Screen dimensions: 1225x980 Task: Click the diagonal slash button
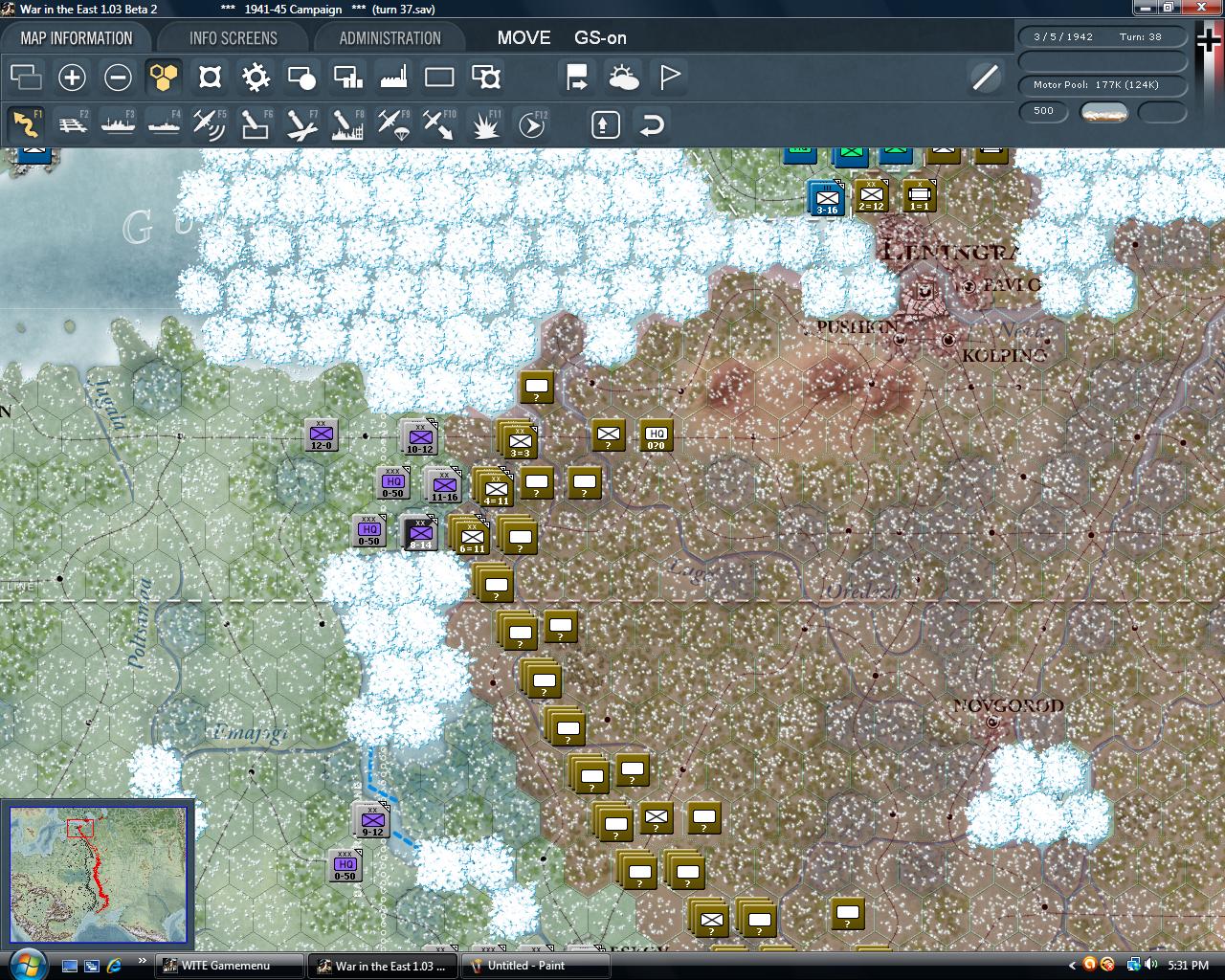[985, 77]
